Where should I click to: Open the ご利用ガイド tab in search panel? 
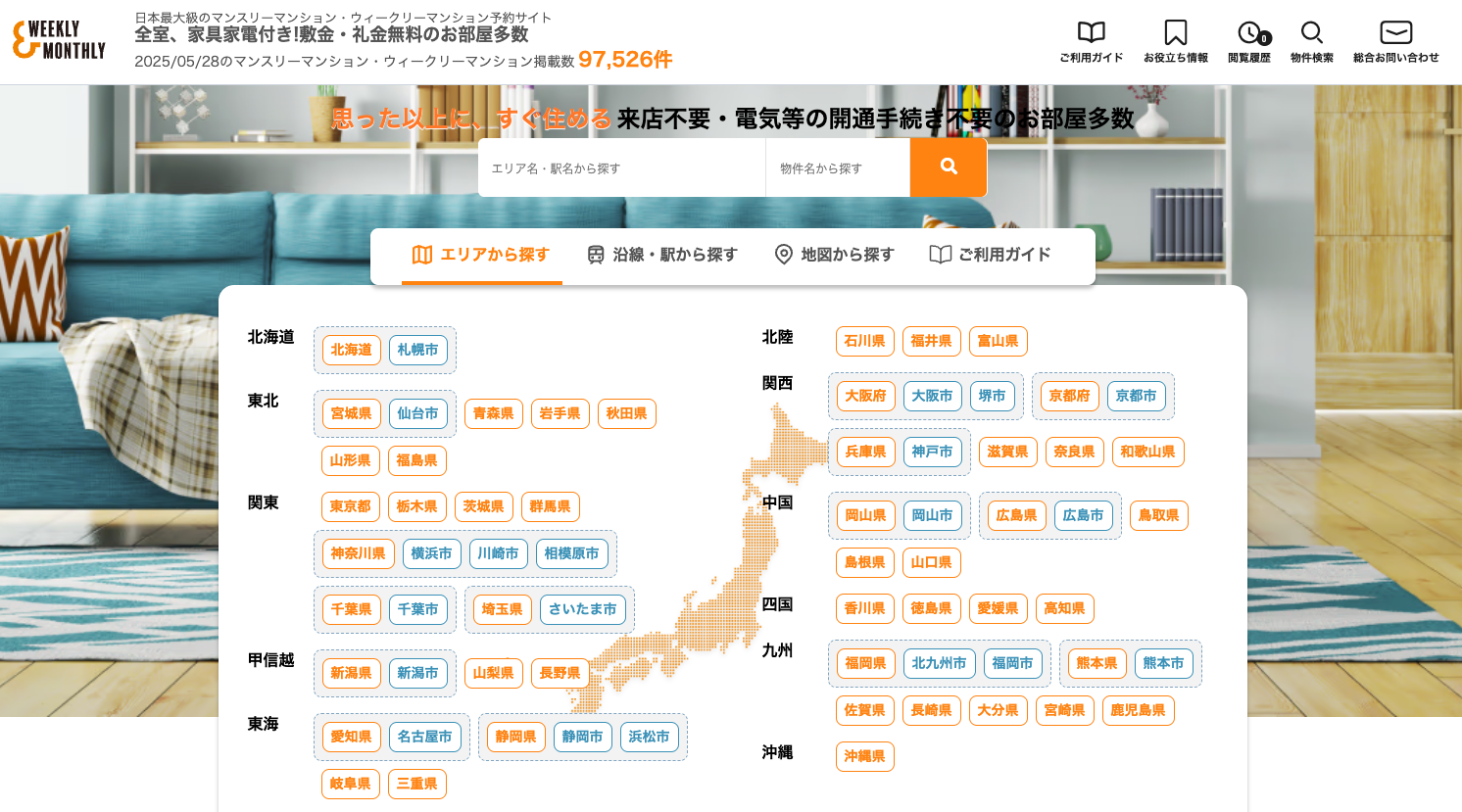tap(991, 255)
